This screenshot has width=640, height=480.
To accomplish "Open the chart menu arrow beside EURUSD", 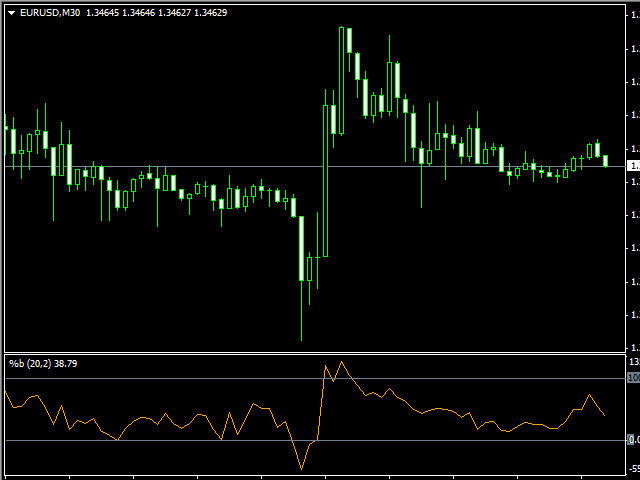I will coord(12,13).
